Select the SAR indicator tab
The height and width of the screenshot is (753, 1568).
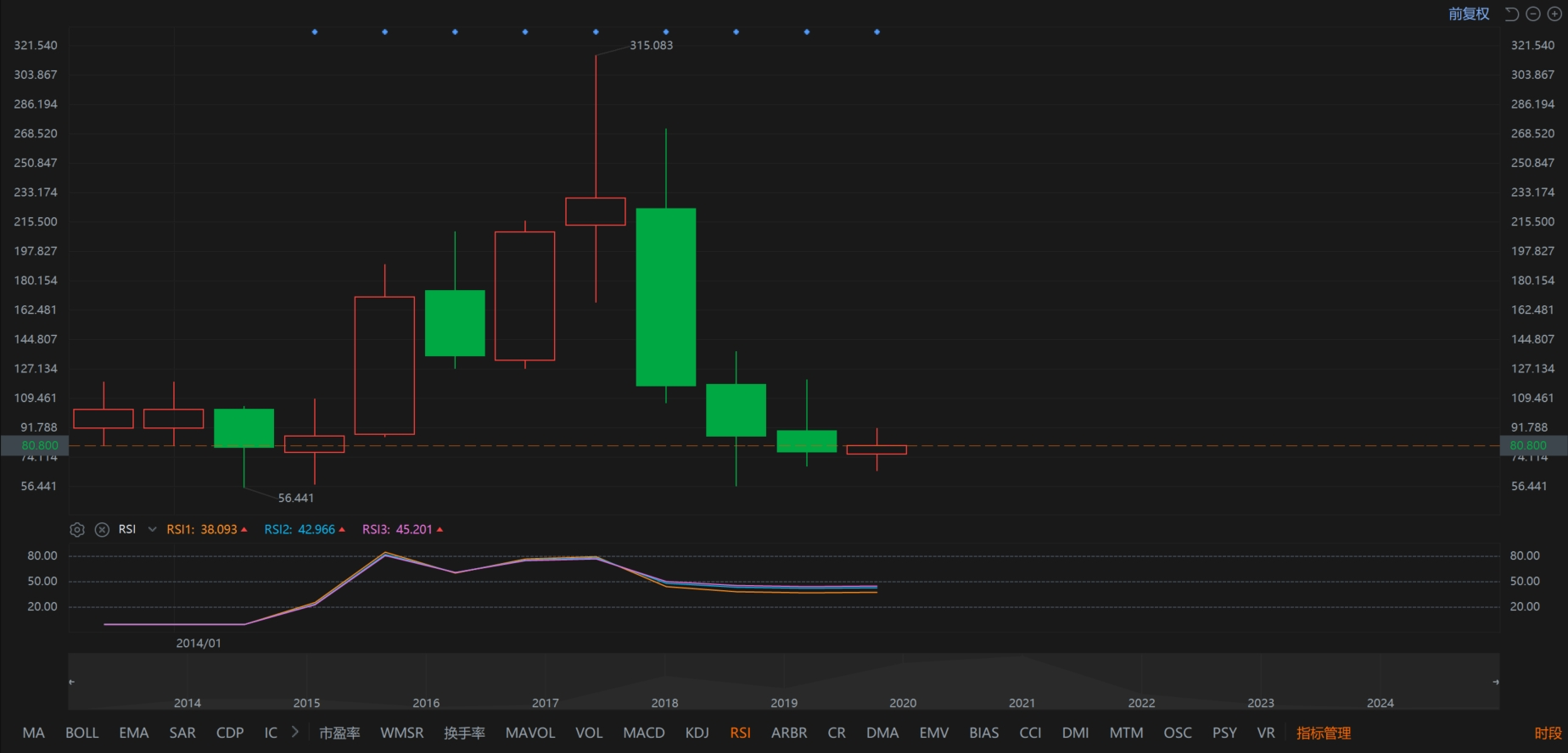182,733
